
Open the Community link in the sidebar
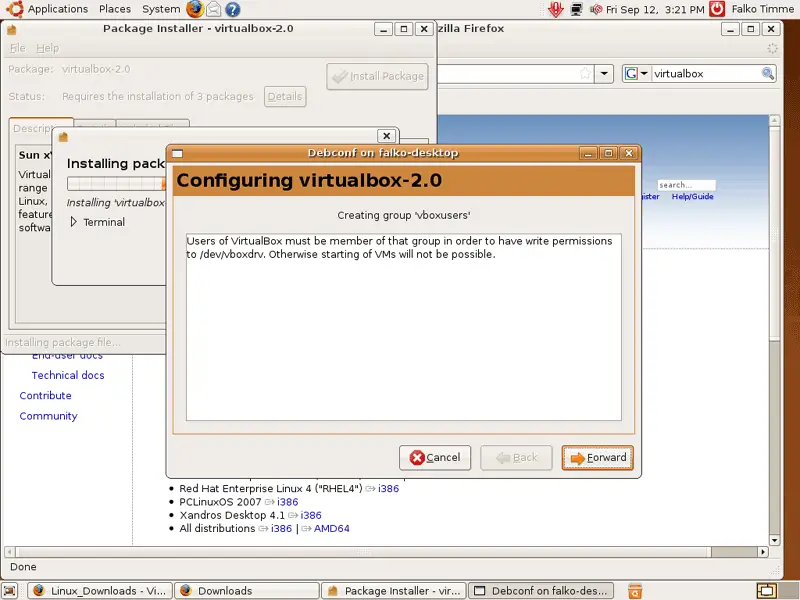48,416
